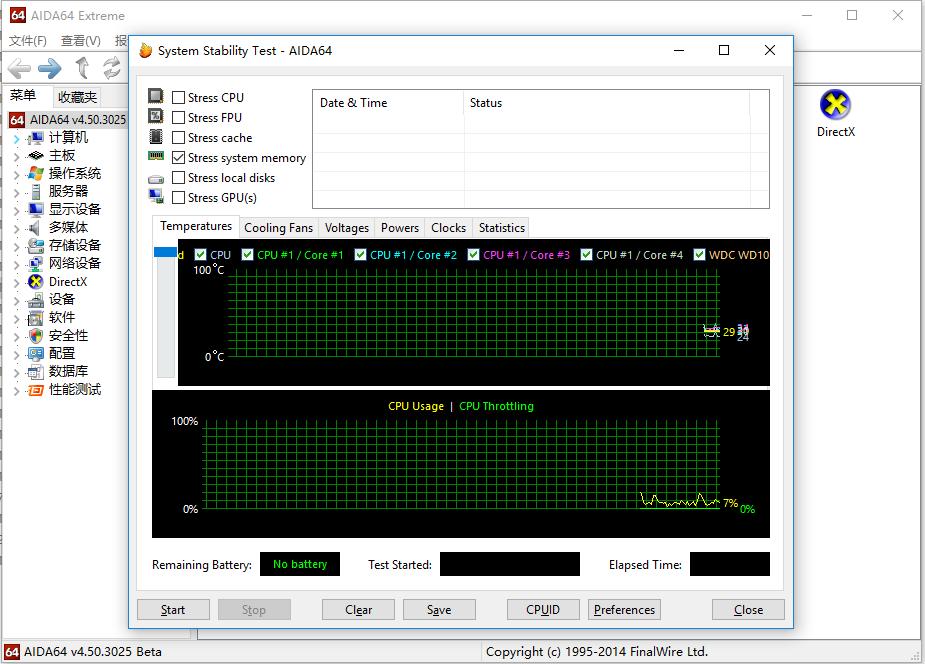925x664 pixels.
Task: Click the 网络设备 network icon in tree
Action: (x=35, y=264)
